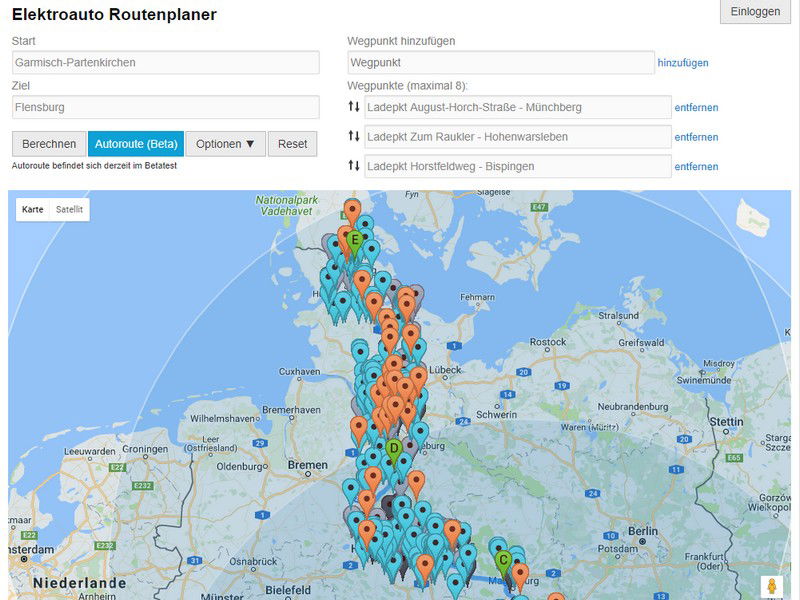This screenshot has height=600, width=800.
Task: Reorder the Hohenwarsleben waypoint using its arrows icon
Action: 354,136
